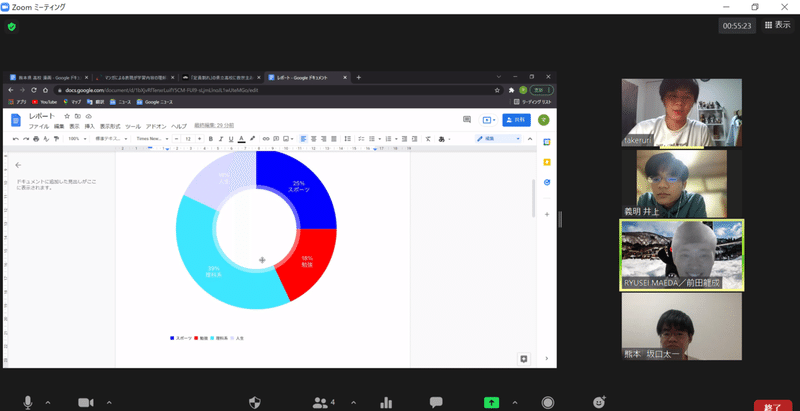The height and width of the screenshot is (411, 800).
Task: Increase font size with plus button
Action: 199,139
